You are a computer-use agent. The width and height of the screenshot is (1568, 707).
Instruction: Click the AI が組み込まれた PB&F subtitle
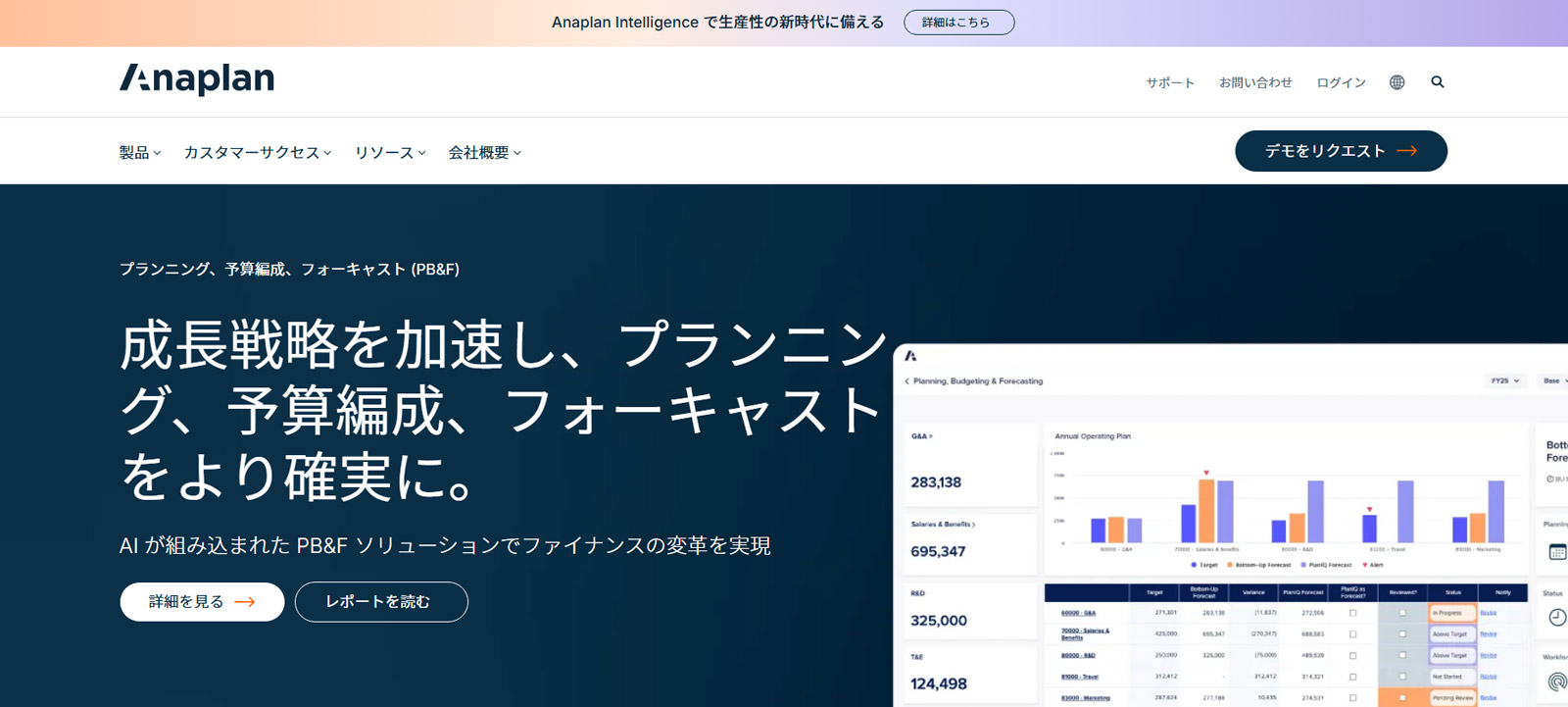(445, 545)
